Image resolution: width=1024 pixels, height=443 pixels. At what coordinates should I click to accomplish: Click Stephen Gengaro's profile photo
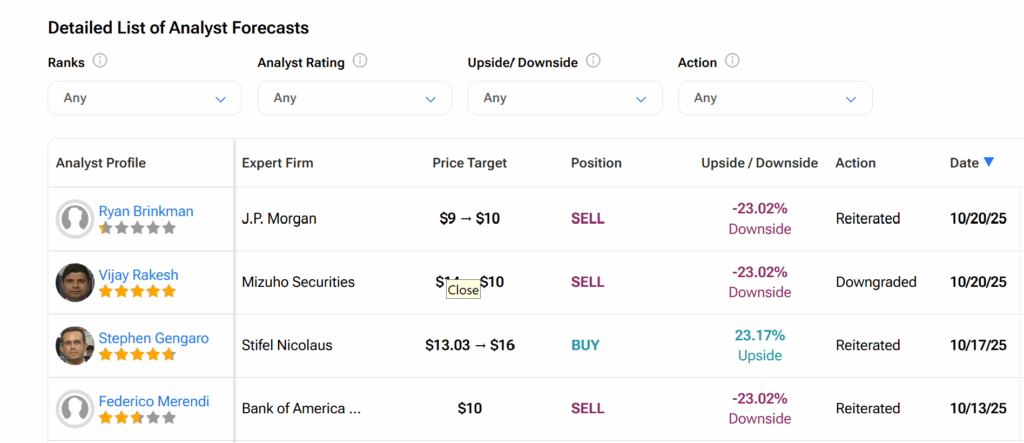point(75,345)
